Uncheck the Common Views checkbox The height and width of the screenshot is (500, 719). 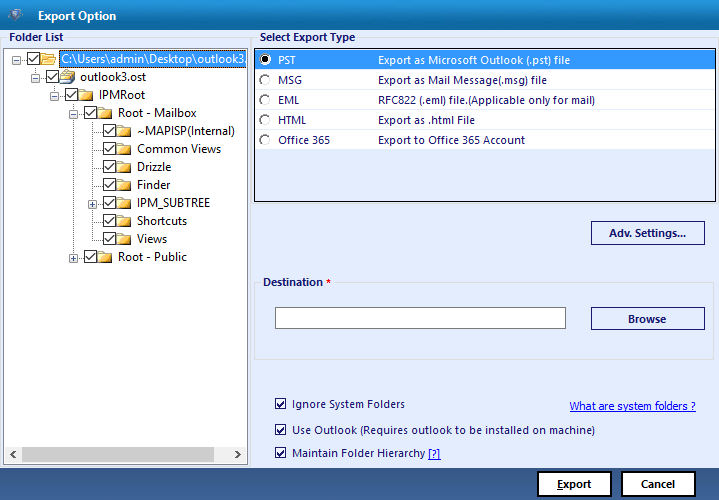click(109, 149)
